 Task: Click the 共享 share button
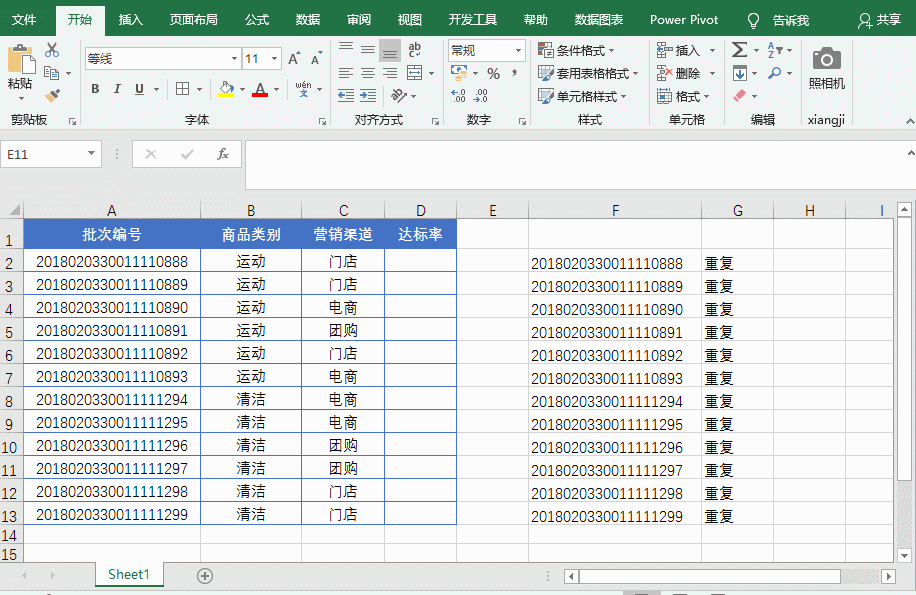click(880, 19)
